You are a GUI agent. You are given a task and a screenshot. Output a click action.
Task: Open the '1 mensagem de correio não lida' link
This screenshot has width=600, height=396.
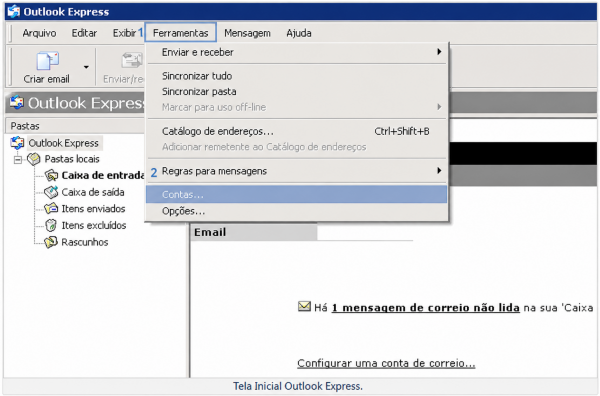(426, 308)
